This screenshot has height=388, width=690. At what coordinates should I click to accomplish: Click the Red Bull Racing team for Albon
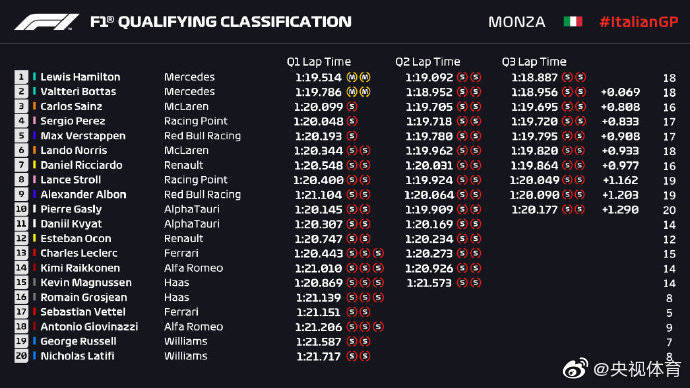[202, 195]
